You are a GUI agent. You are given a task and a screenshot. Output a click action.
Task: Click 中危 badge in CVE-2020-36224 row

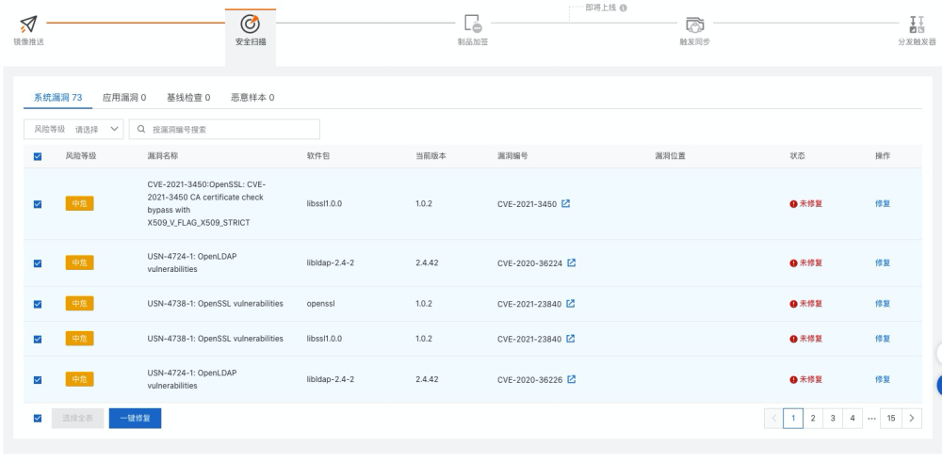pyautogui.click(x=79, y=262)
